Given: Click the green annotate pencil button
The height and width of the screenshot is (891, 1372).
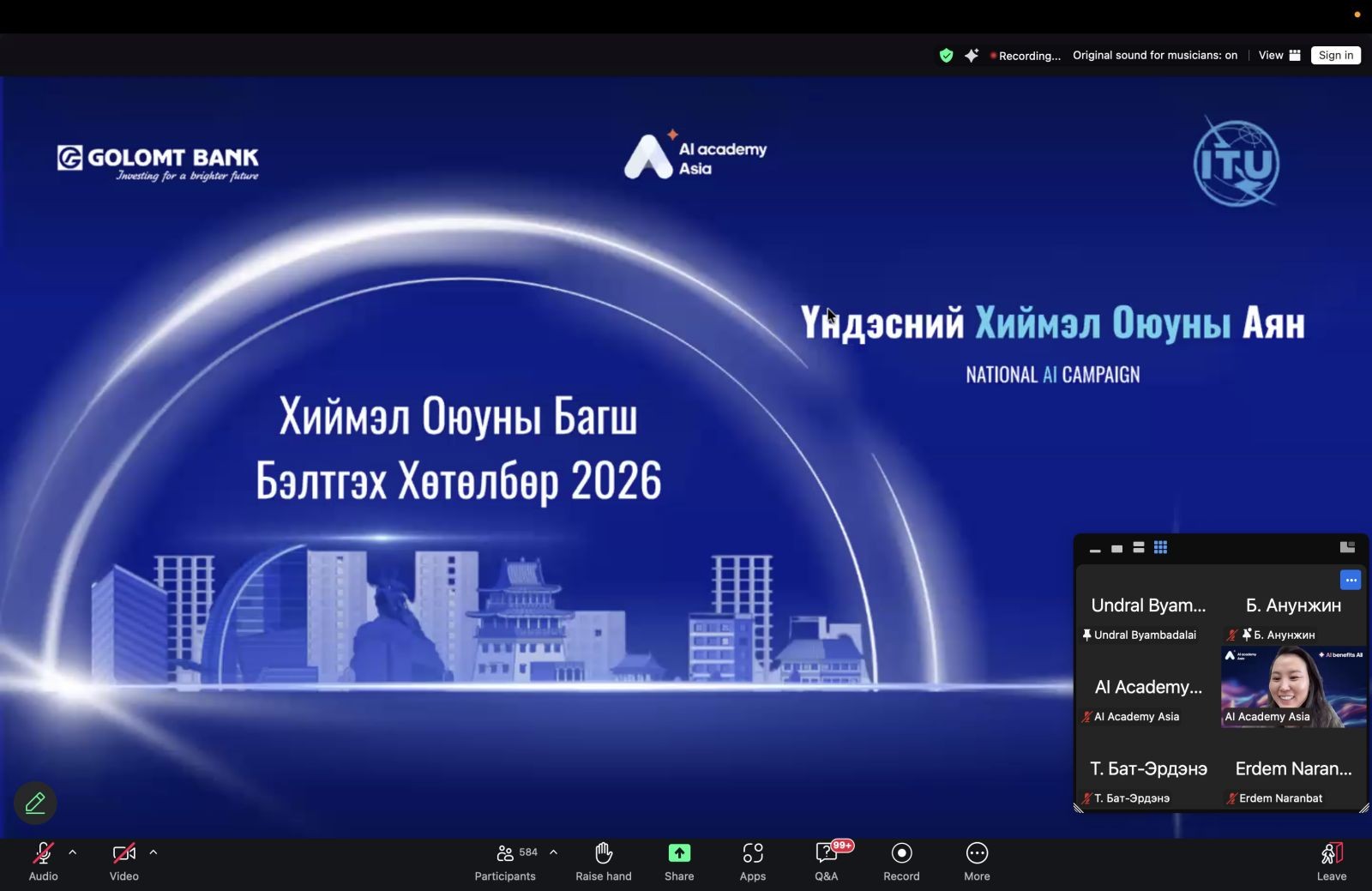Looking at the screenshot, I should click(x=35, y=804).
